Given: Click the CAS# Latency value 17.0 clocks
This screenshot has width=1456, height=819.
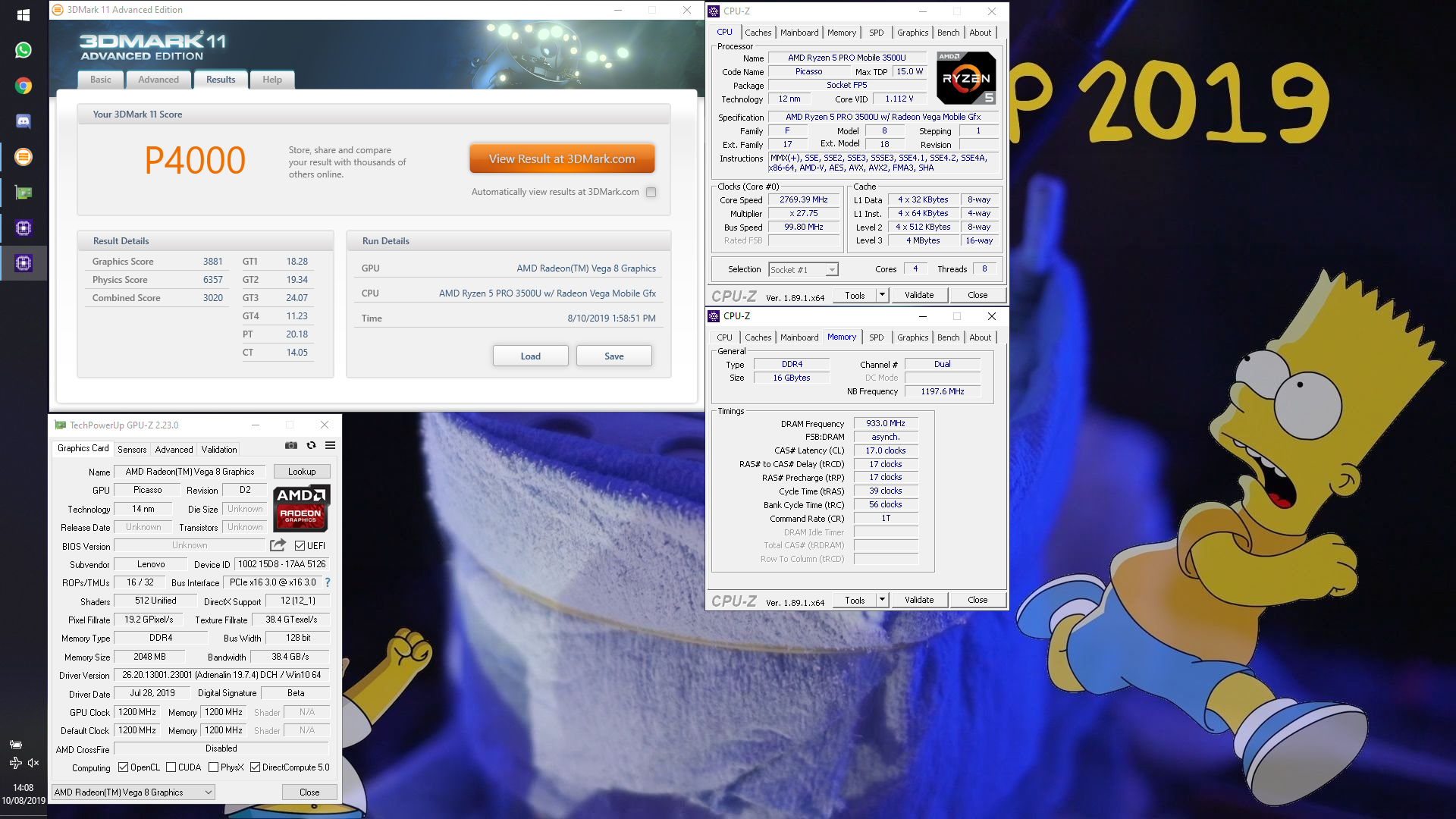Looking at the screenshot, I should coord(886,450).
